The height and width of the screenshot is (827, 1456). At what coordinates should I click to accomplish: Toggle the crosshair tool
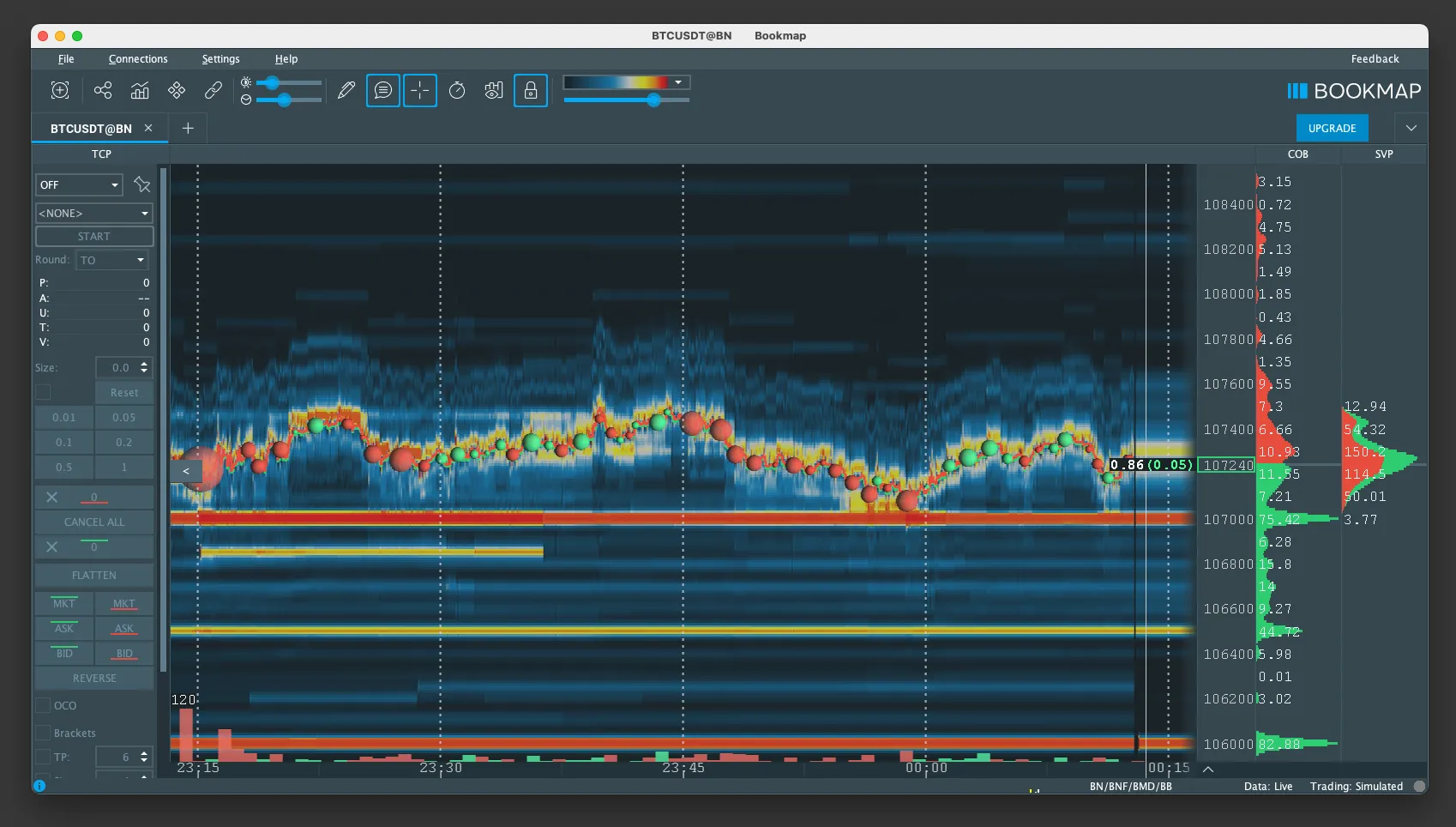pos(420,90)
